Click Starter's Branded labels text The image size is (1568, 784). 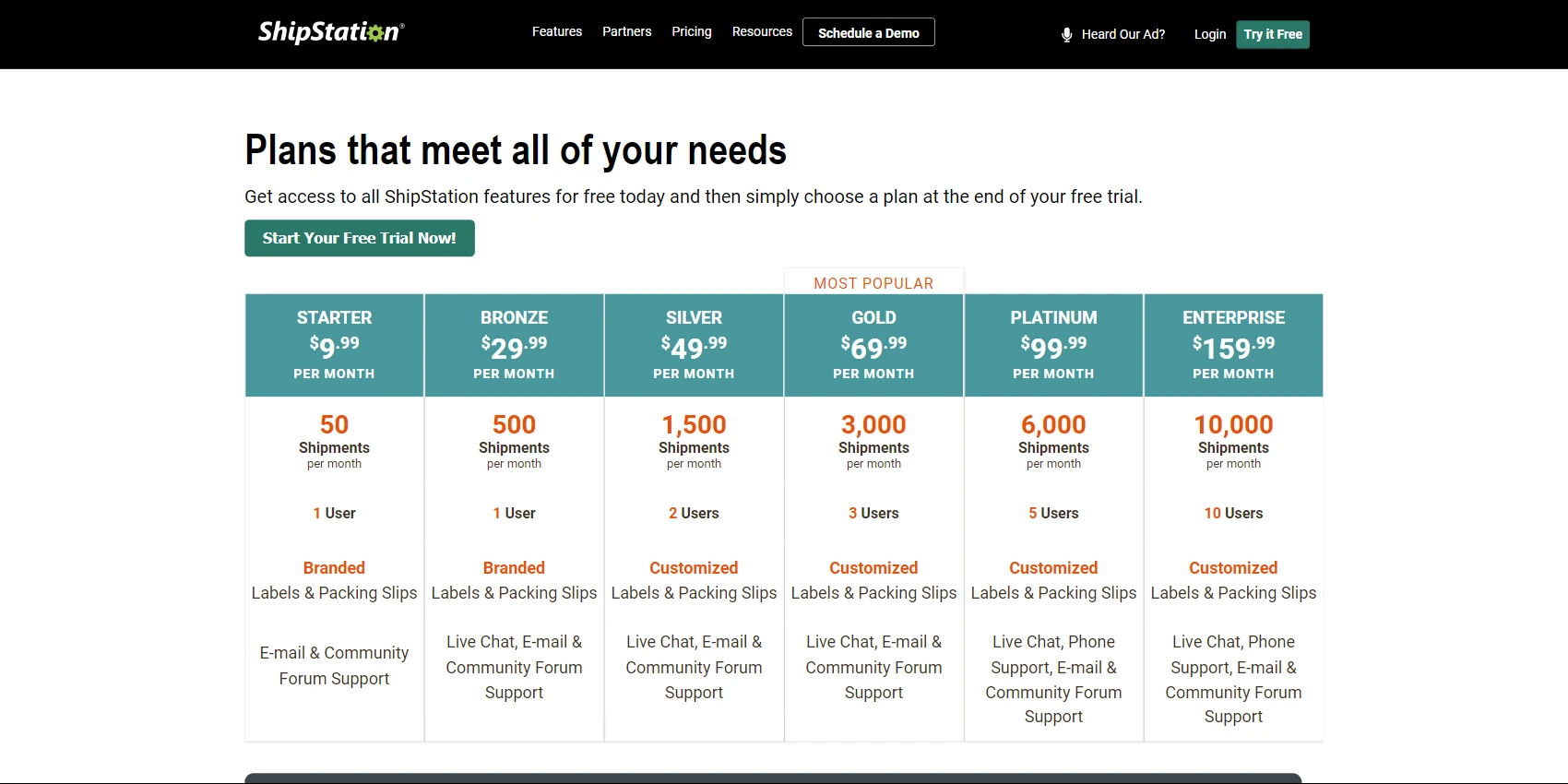(x=334, y=580)
